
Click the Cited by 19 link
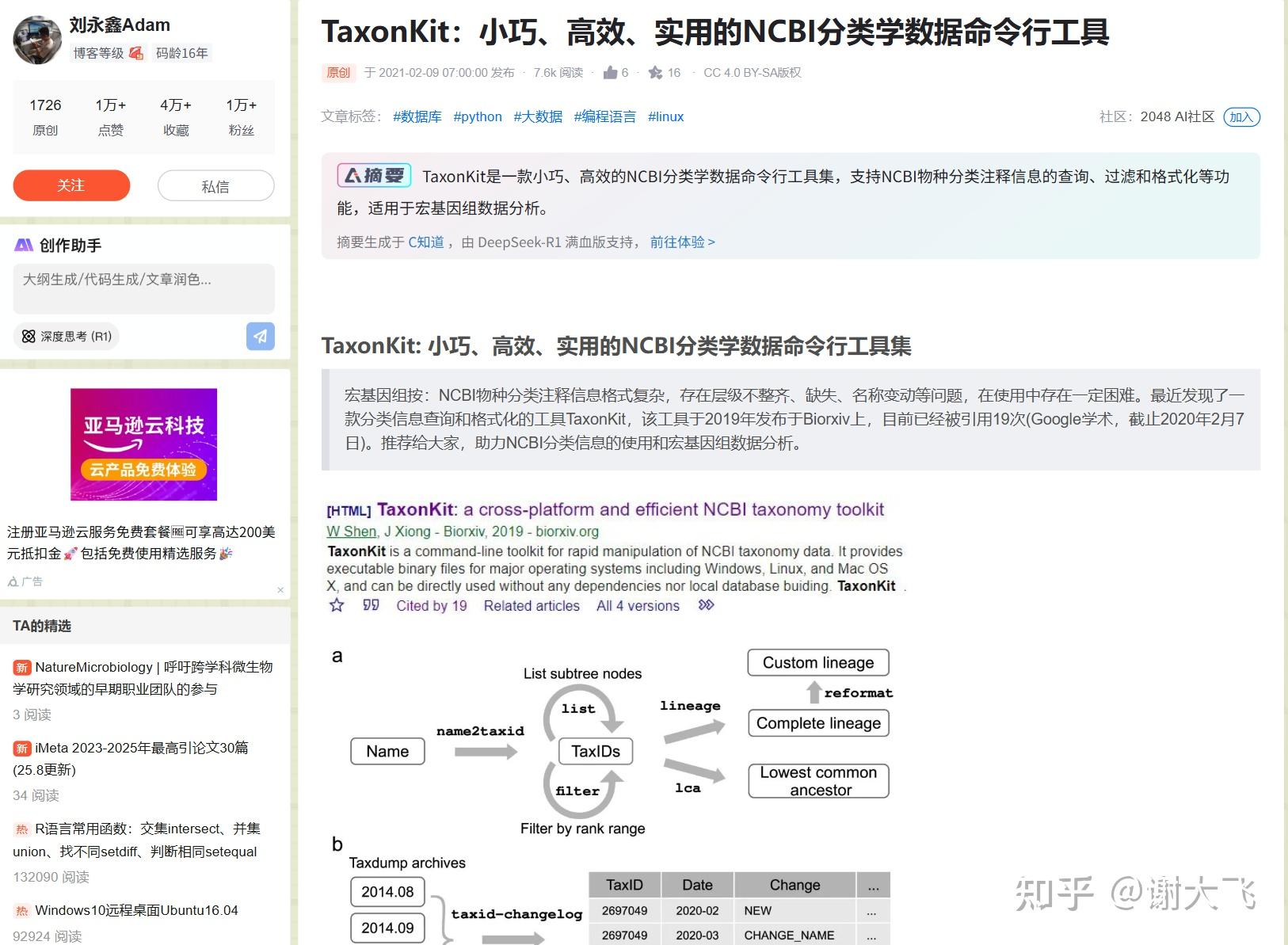431,605
